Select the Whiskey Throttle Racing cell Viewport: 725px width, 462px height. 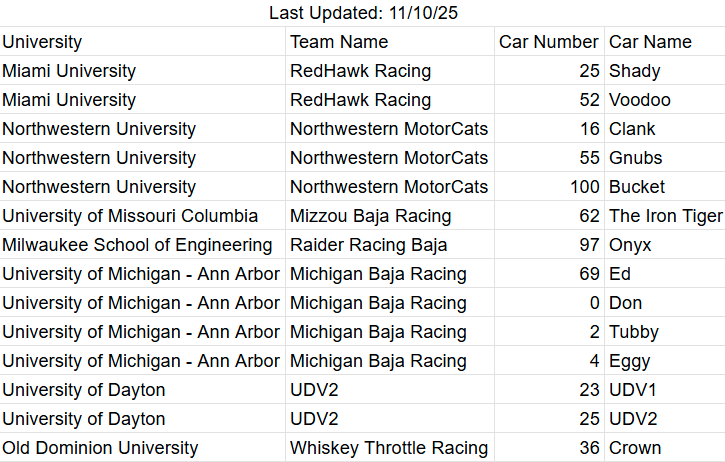tap(389, 448)
